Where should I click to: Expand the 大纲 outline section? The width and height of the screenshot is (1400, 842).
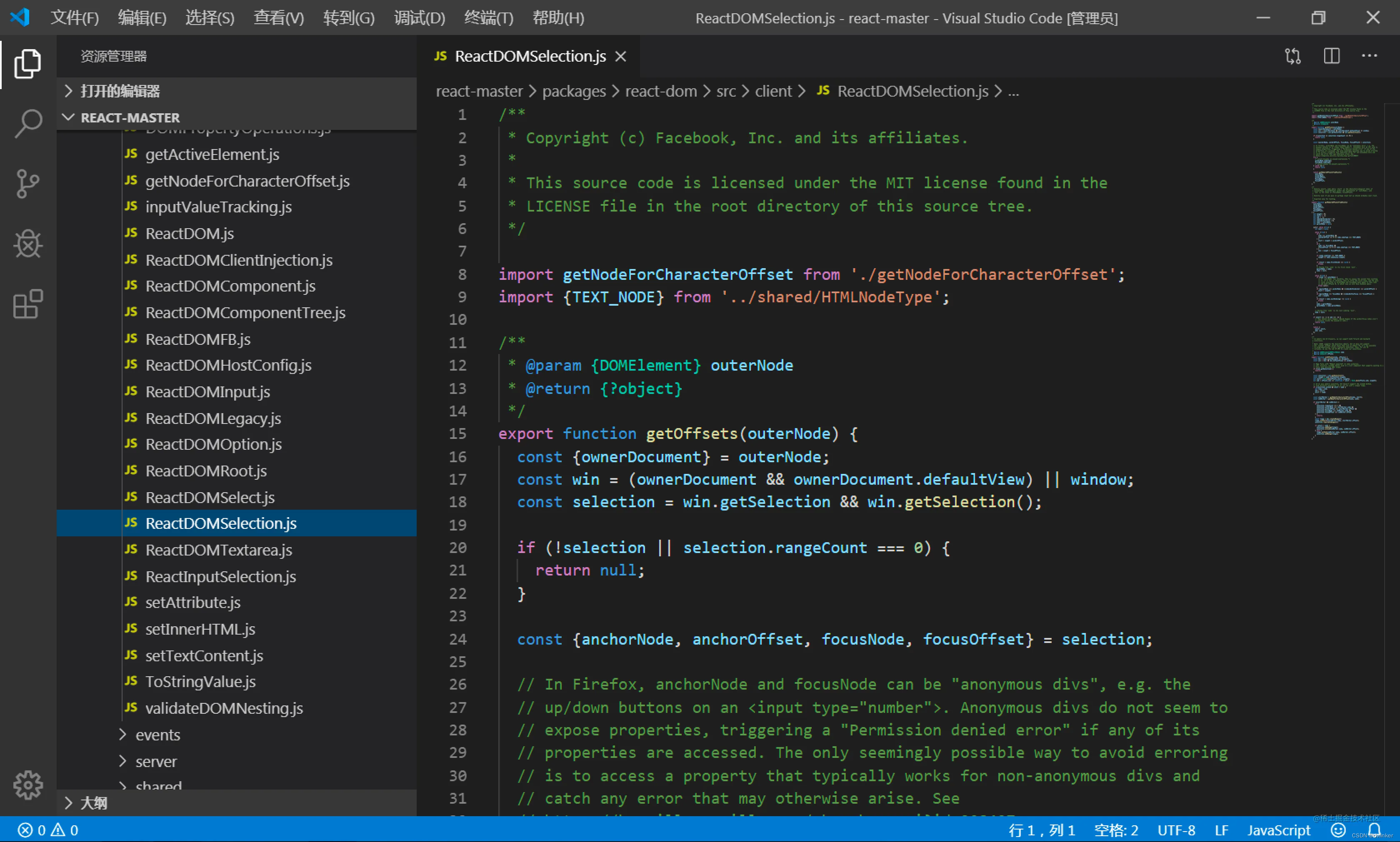point(94,803)
